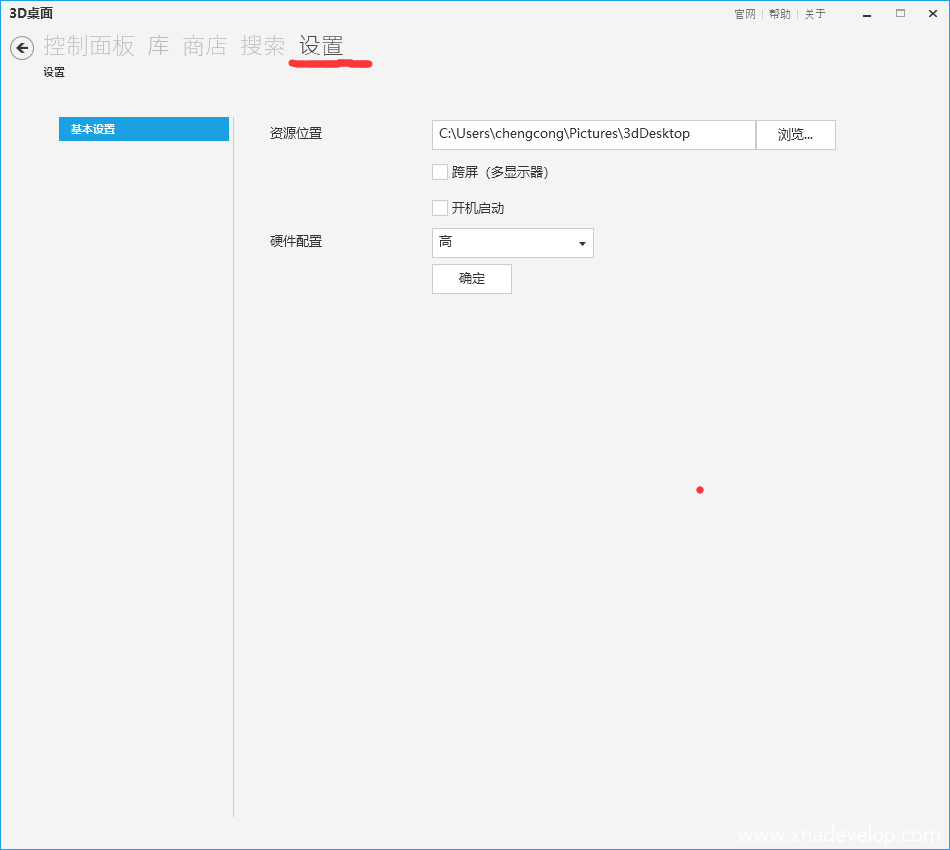Open the 搜索 tab

coord(263,46)
